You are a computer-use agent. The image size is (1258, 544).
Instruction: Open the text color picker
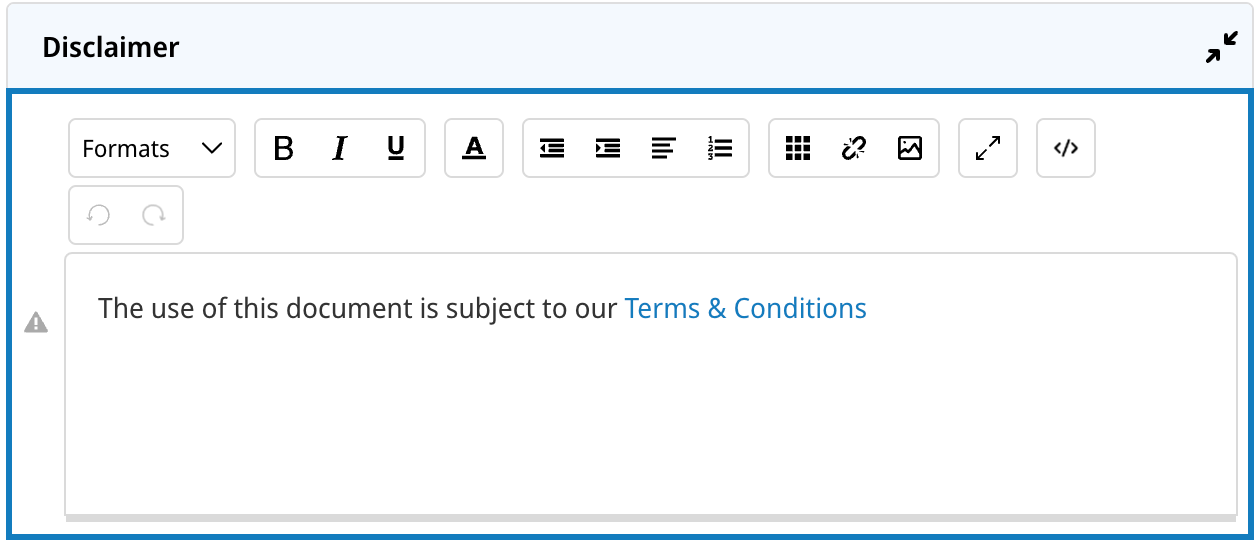pyautogui.click(x=474, y=149)
